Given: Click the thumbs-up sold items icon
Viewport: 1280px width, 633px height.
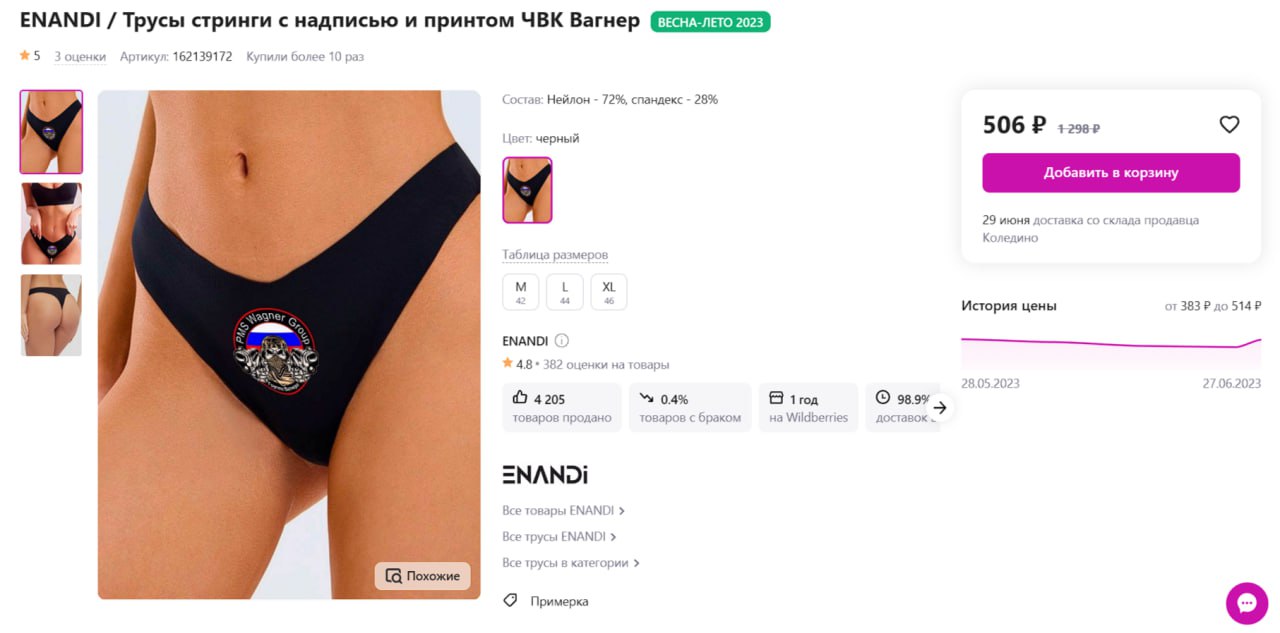Looking at the screenshot, I should coord(520,397).
